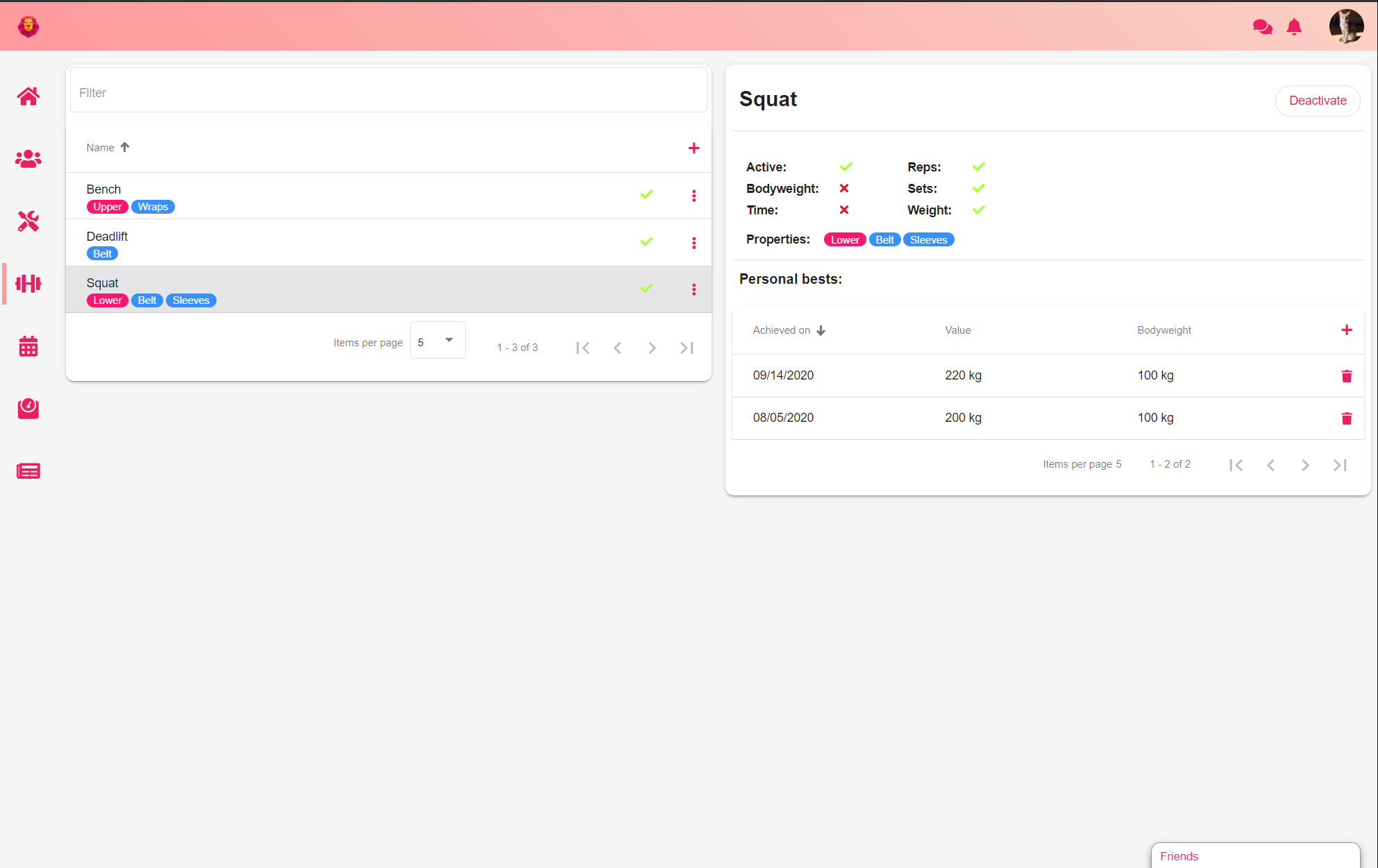Open items per page dropdown

pos(437,341)
